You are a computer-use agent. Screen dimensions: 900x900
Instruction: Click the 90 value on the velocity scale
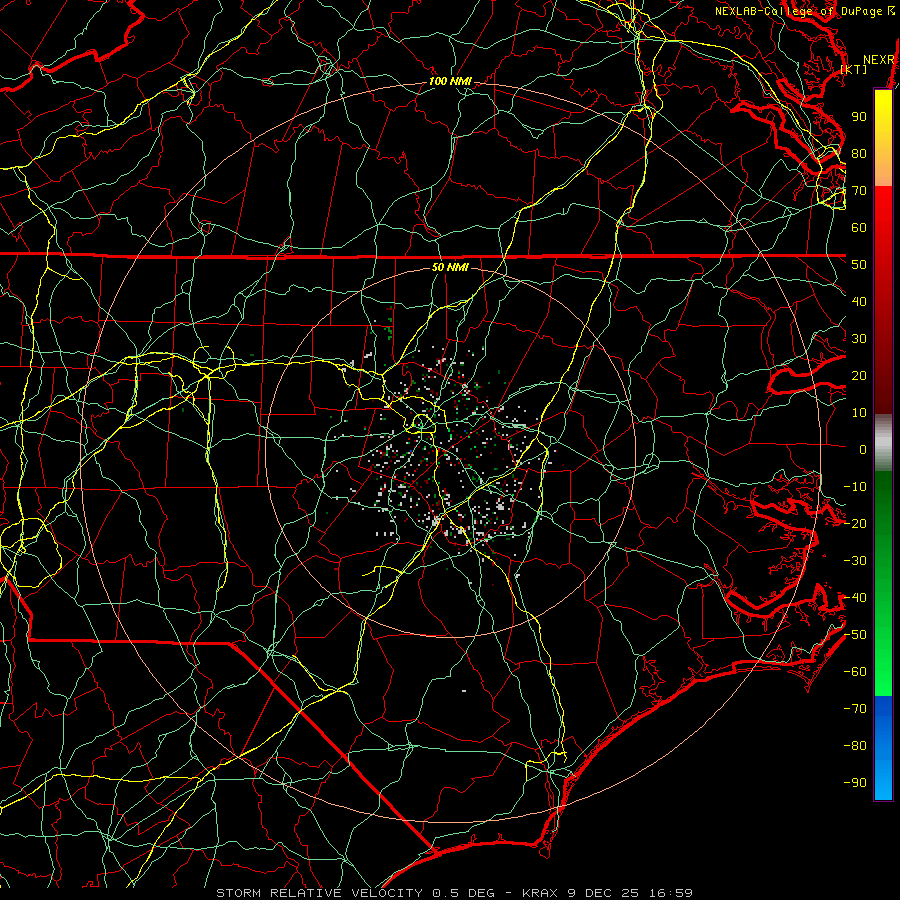point(859,117)
